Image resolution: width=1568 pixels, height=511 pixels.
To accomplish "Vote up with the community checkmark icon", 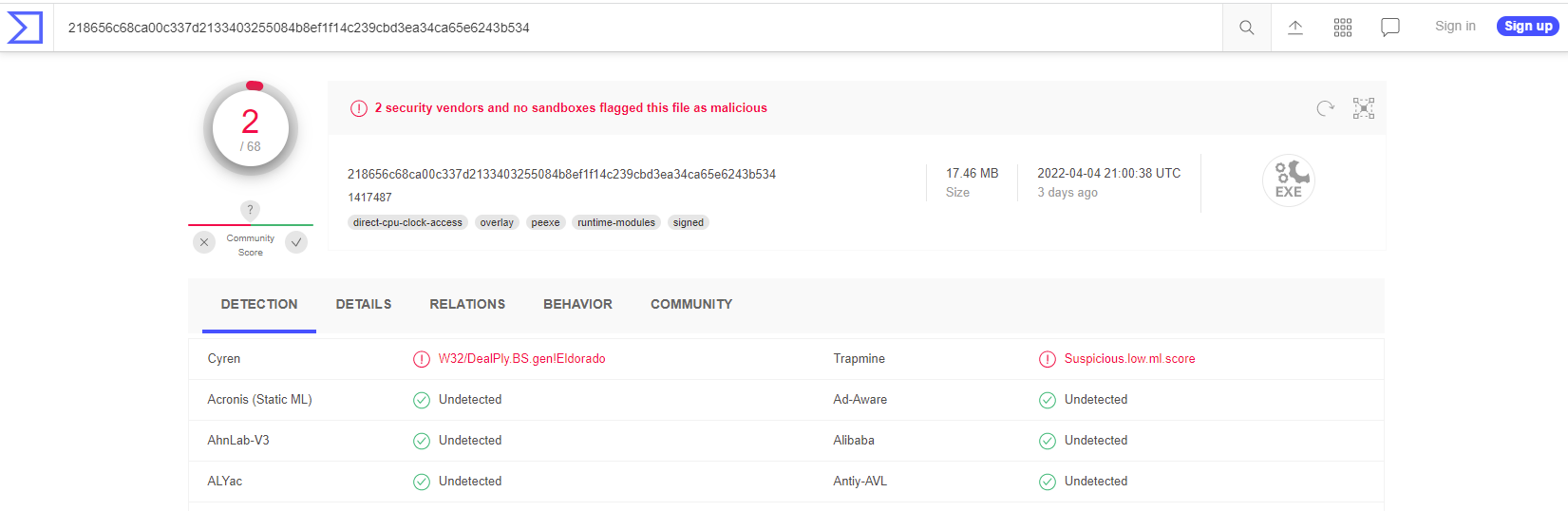I will tap(296, 242).
